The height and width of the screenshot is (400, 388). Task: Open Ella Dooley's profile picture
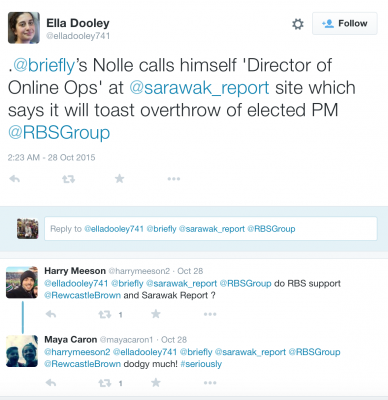coord(24,28)
